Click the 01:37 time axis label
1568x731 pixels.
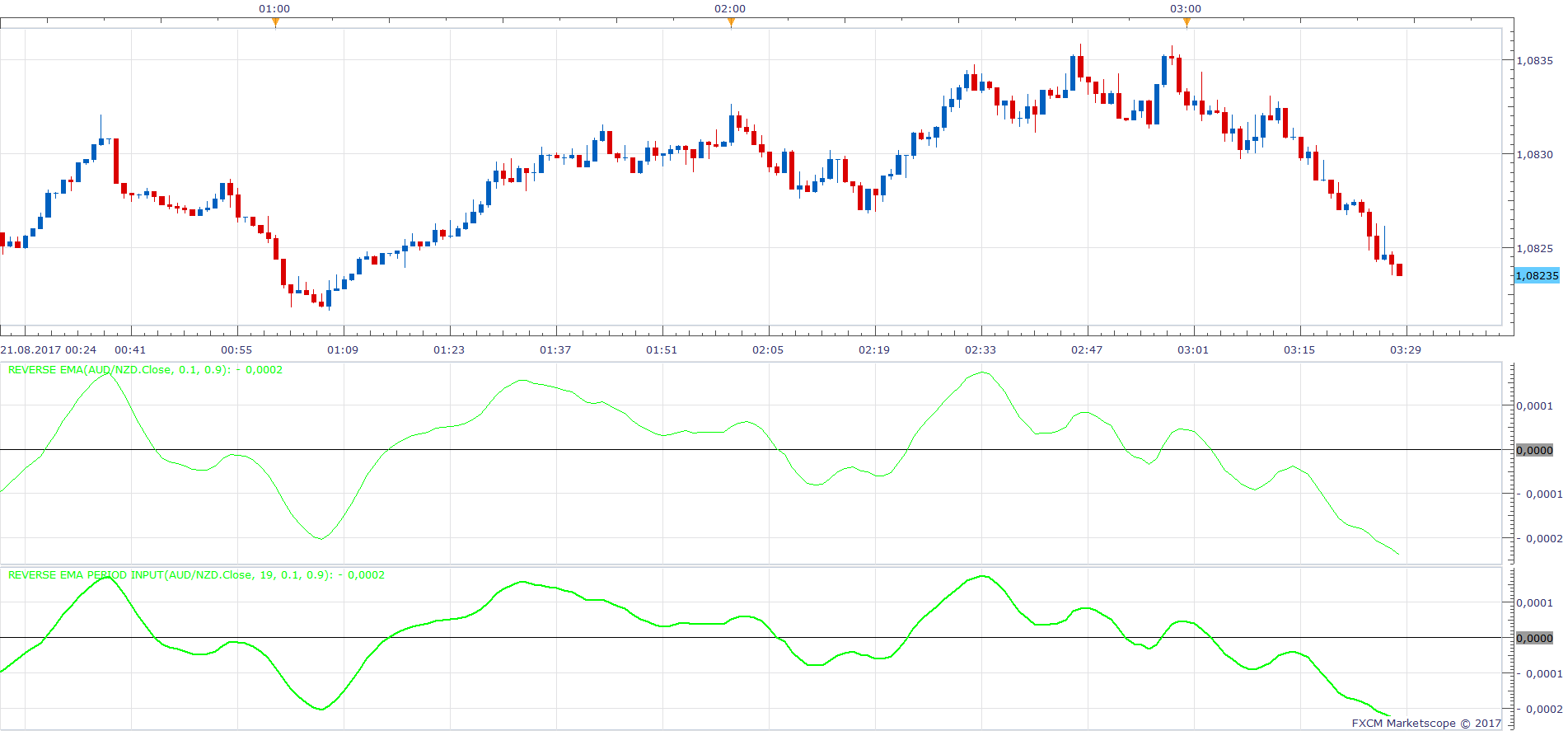555,350
